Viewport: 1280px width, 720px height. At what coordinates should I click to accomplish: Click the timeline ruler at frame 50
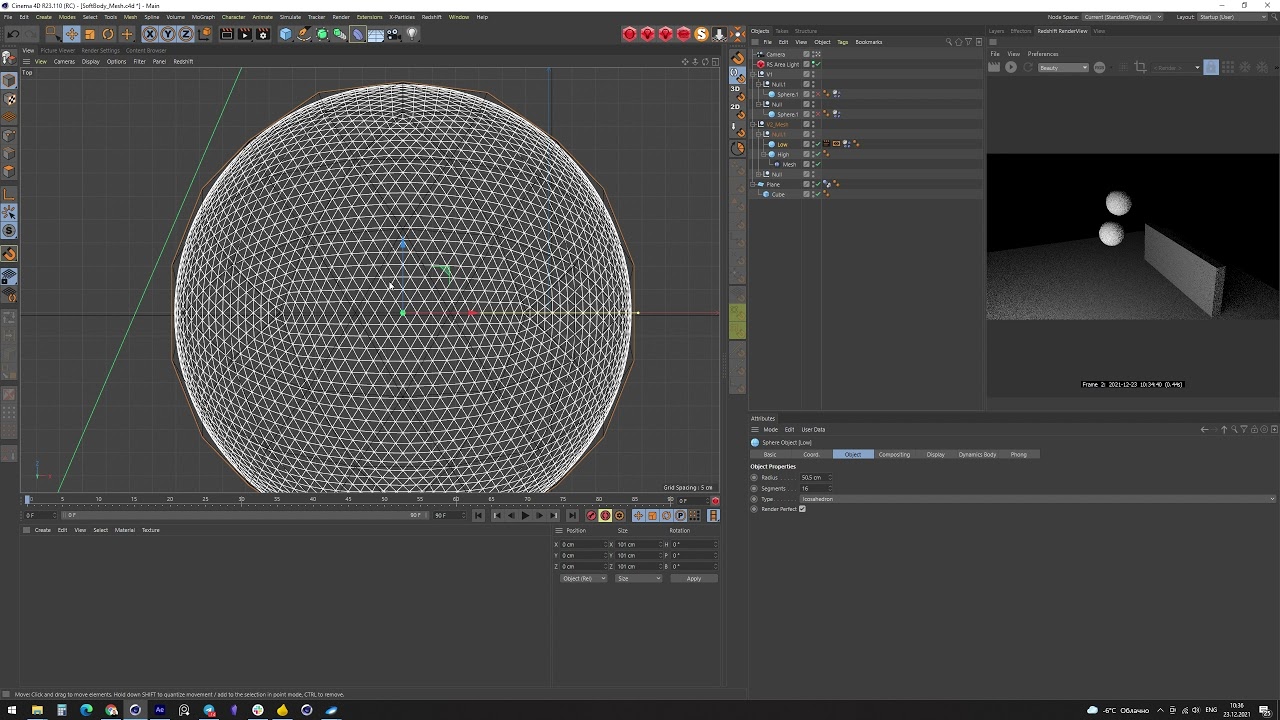click(384, 499)
